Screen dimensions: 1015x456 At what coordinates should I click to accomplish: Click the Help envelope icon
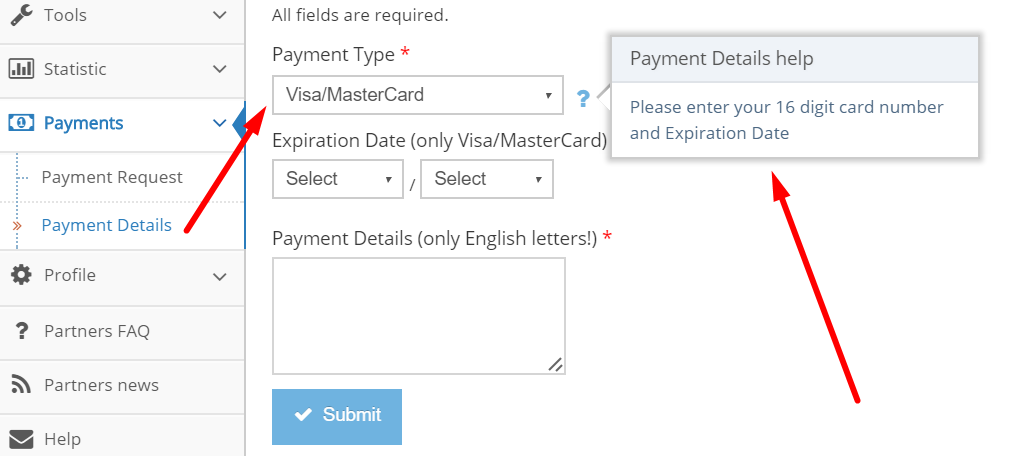click(x=21, y=439)
